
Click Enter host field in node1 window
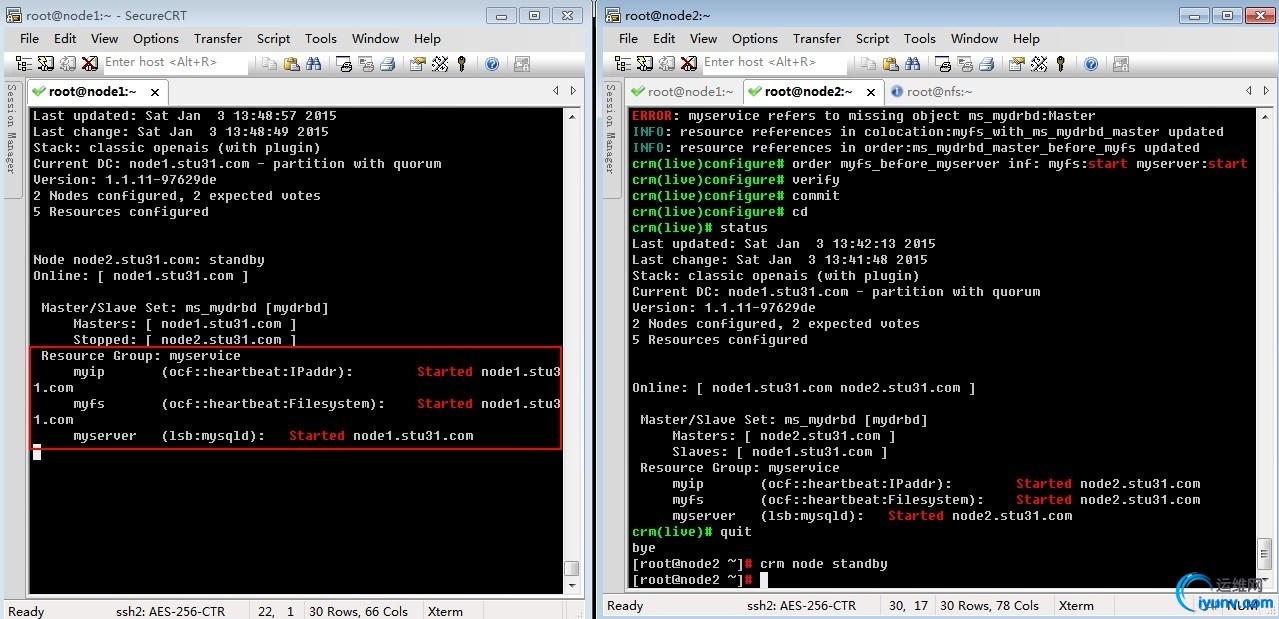point(175,62)
